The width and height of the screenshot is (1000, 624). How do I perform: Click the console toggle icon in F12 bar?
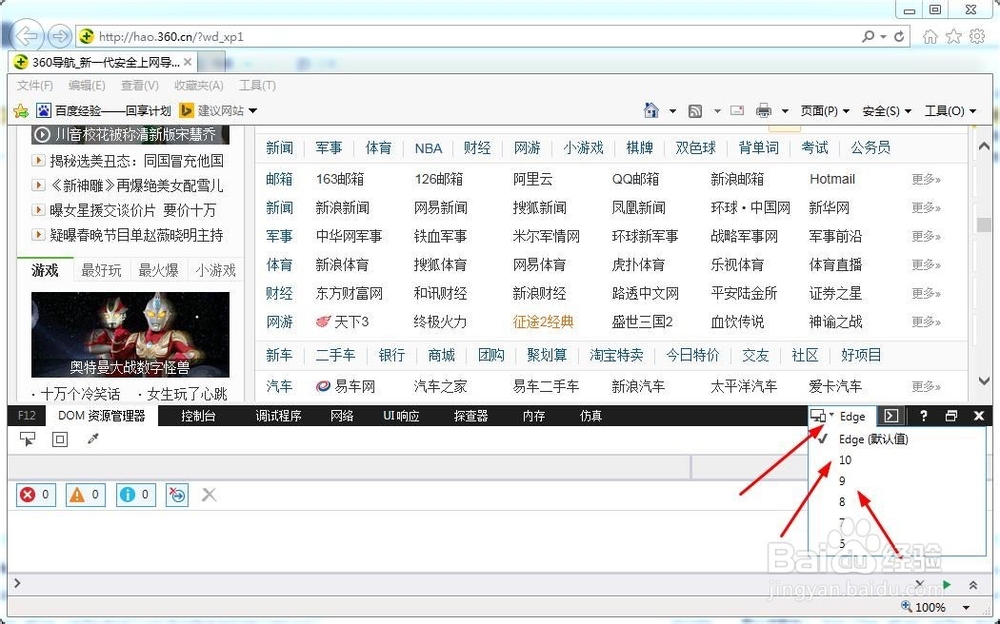click(x=892, y=416)
